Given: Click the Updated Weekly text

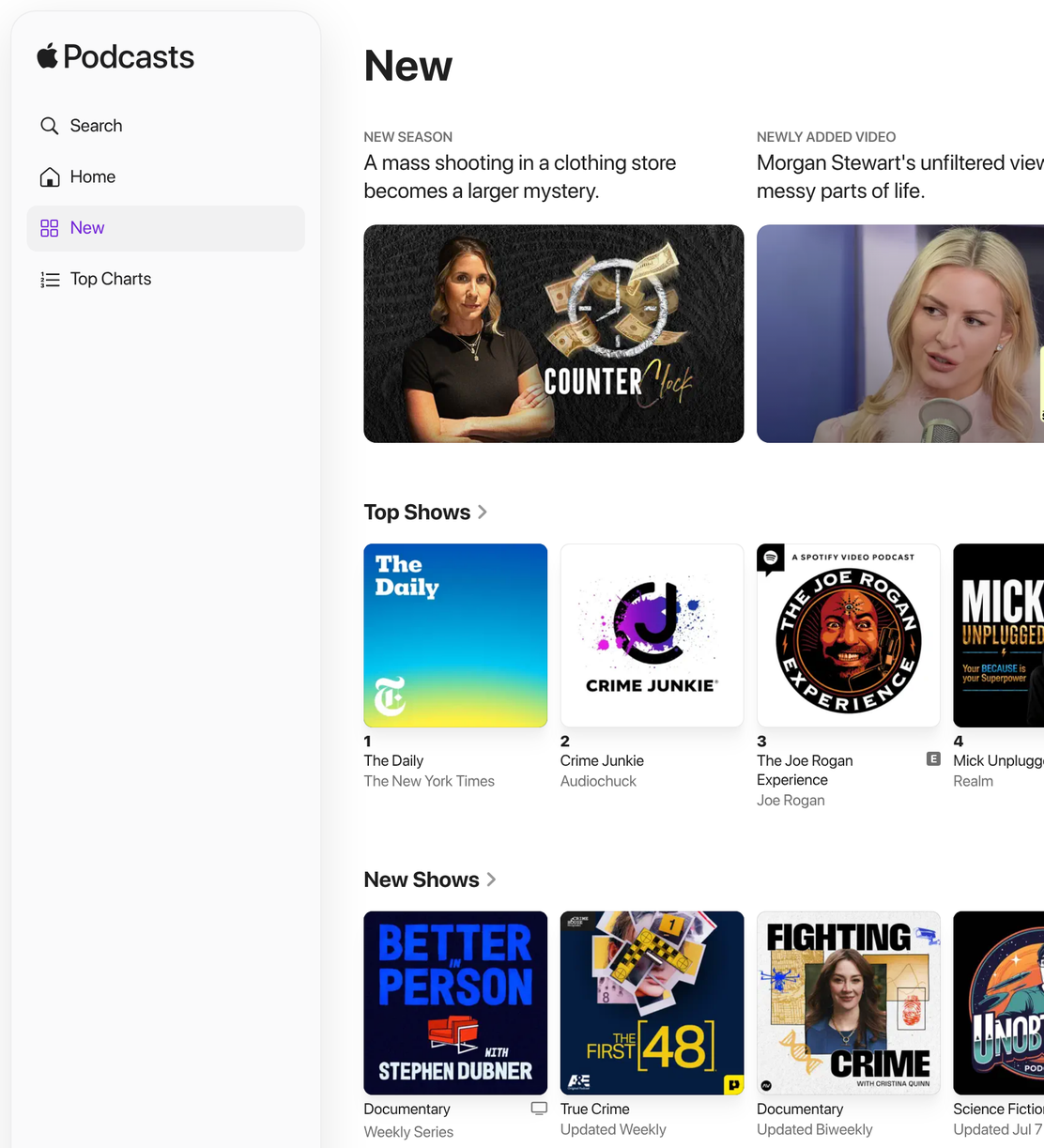Looking at the screenshot, I should tap(613, 1129).
